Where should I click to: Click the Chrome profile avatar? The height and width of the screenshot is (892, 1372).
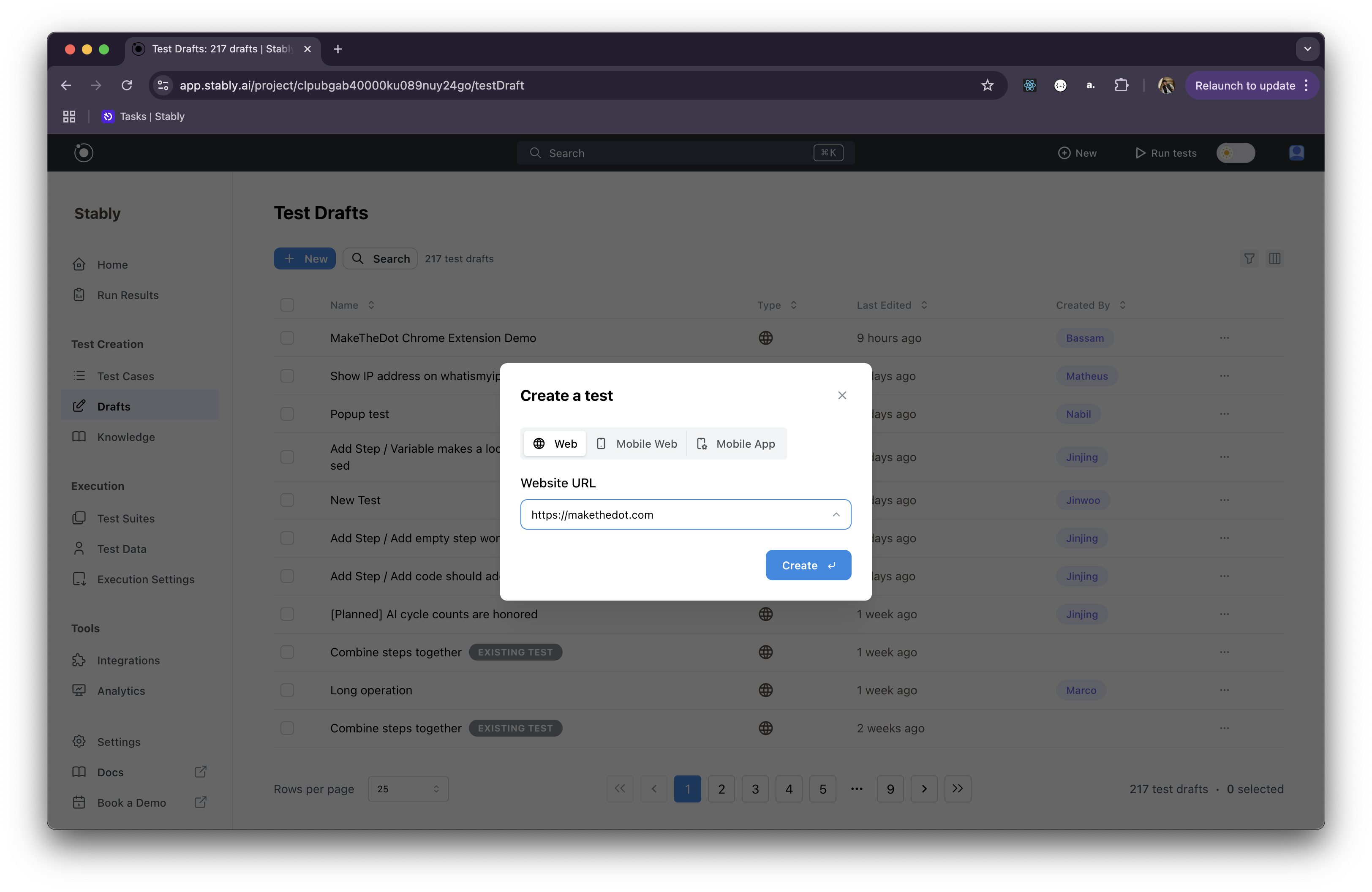point(1165,85)
